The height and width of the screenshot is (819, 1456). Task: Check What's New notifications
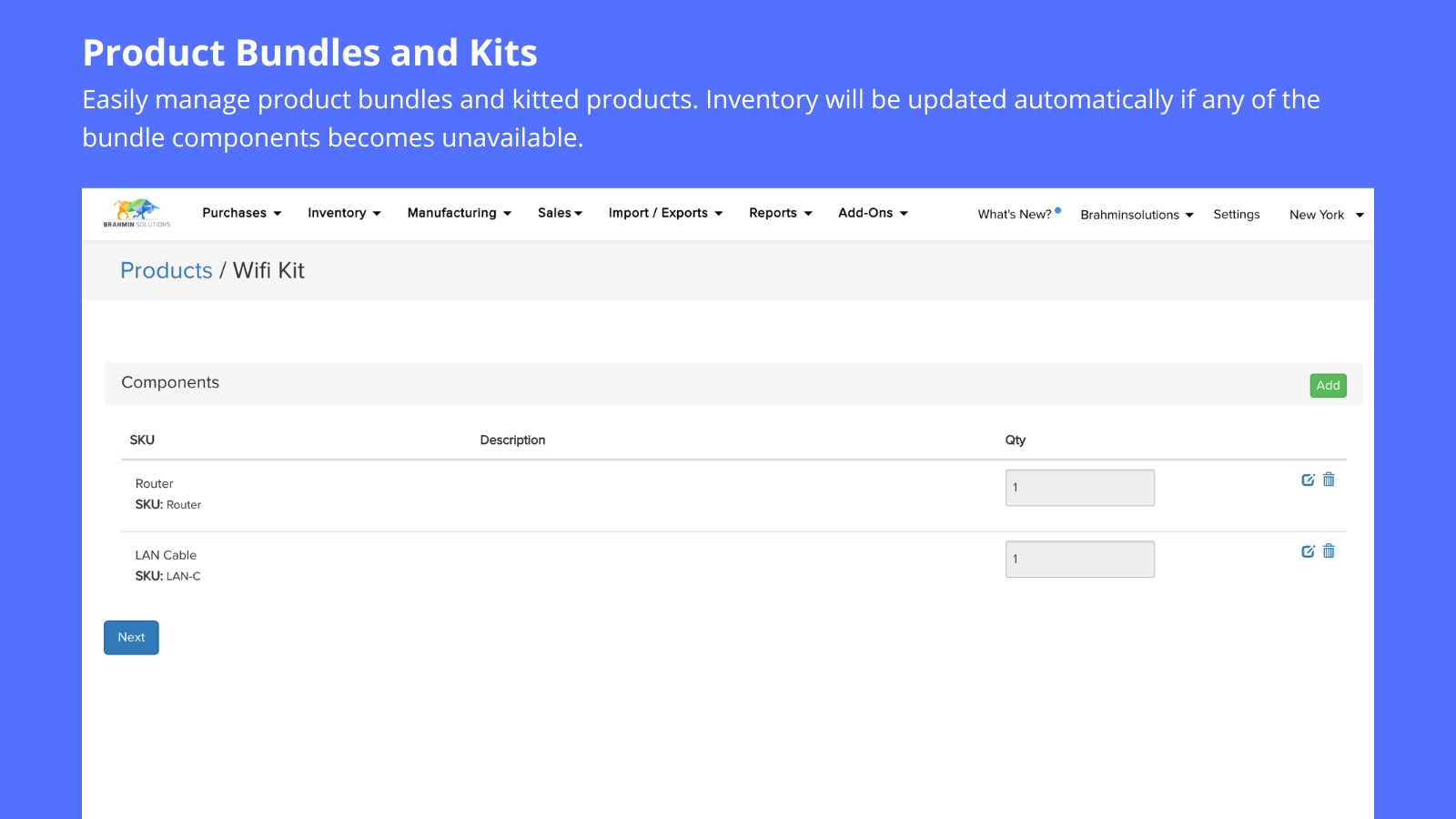[1015, 215]
